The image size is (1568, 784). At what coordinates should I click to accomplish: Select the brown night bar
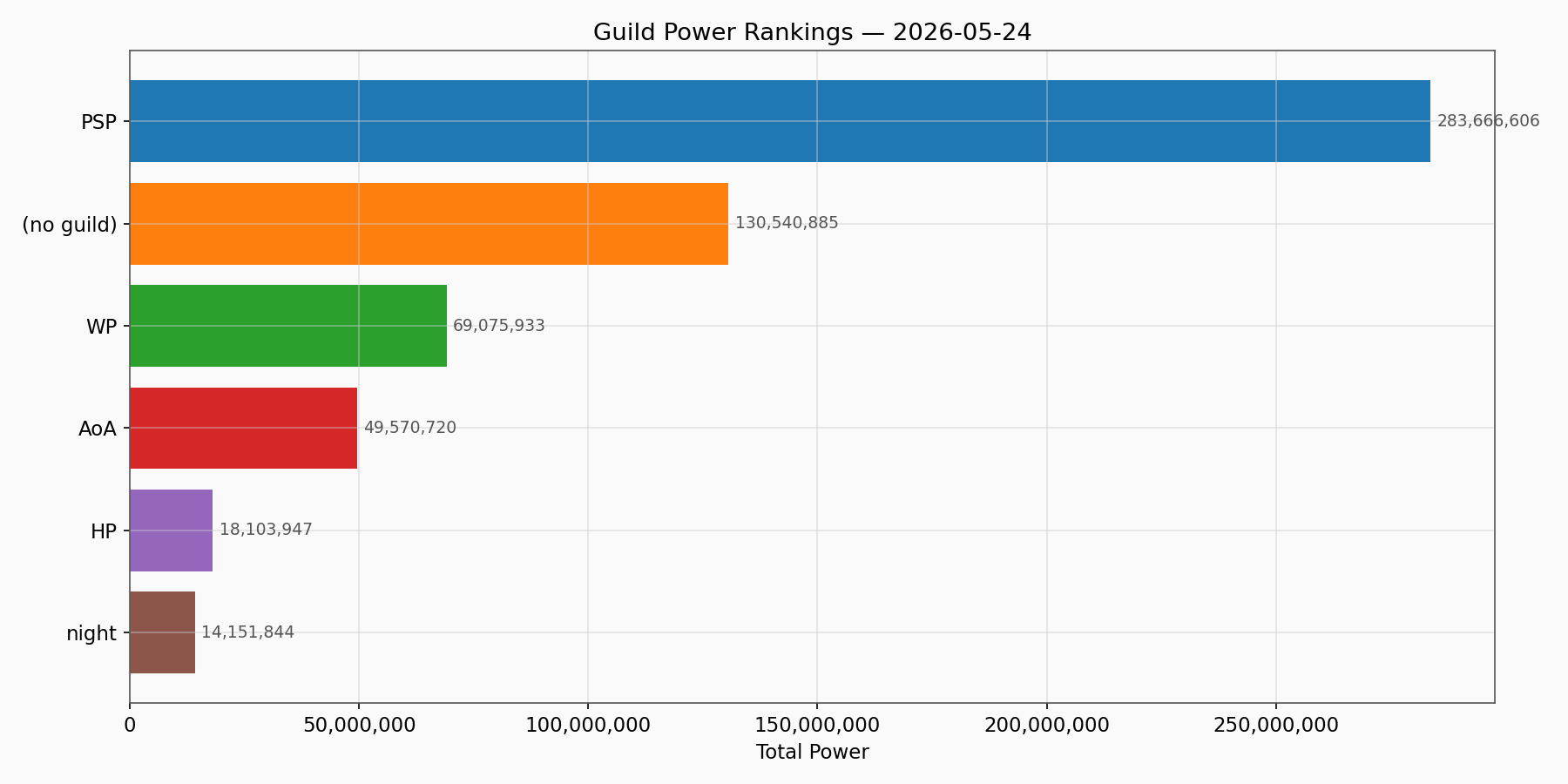pyautogui.click(x=162, y=632)
